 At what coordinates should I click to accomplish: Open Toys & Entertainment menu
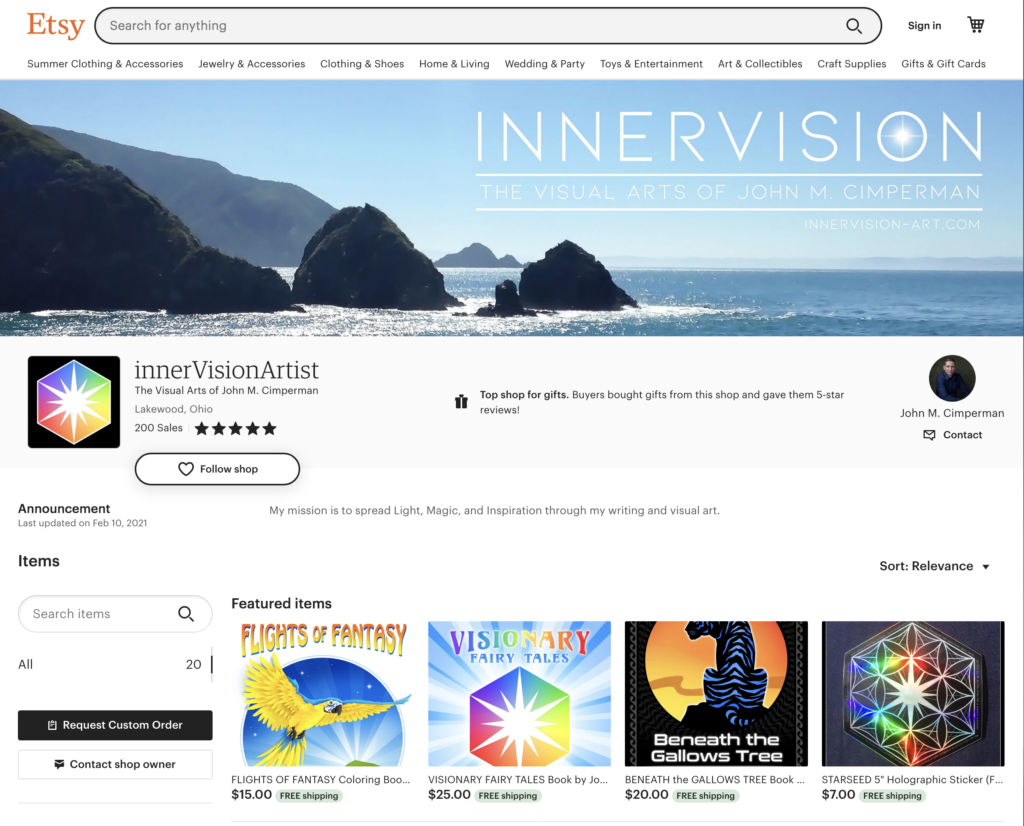(651, 64)
